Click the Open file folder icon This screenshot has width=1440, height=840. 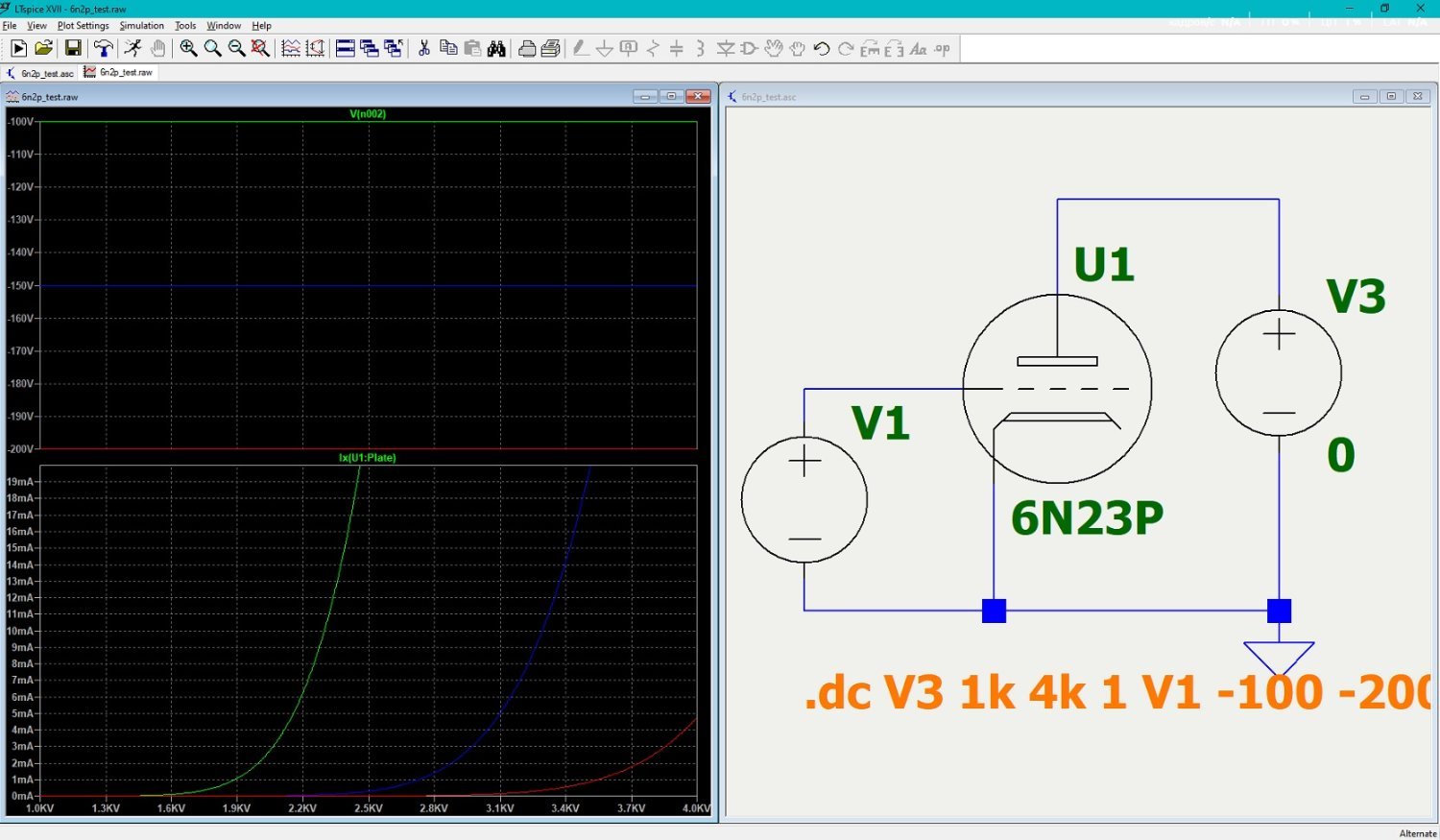[43, 48]
